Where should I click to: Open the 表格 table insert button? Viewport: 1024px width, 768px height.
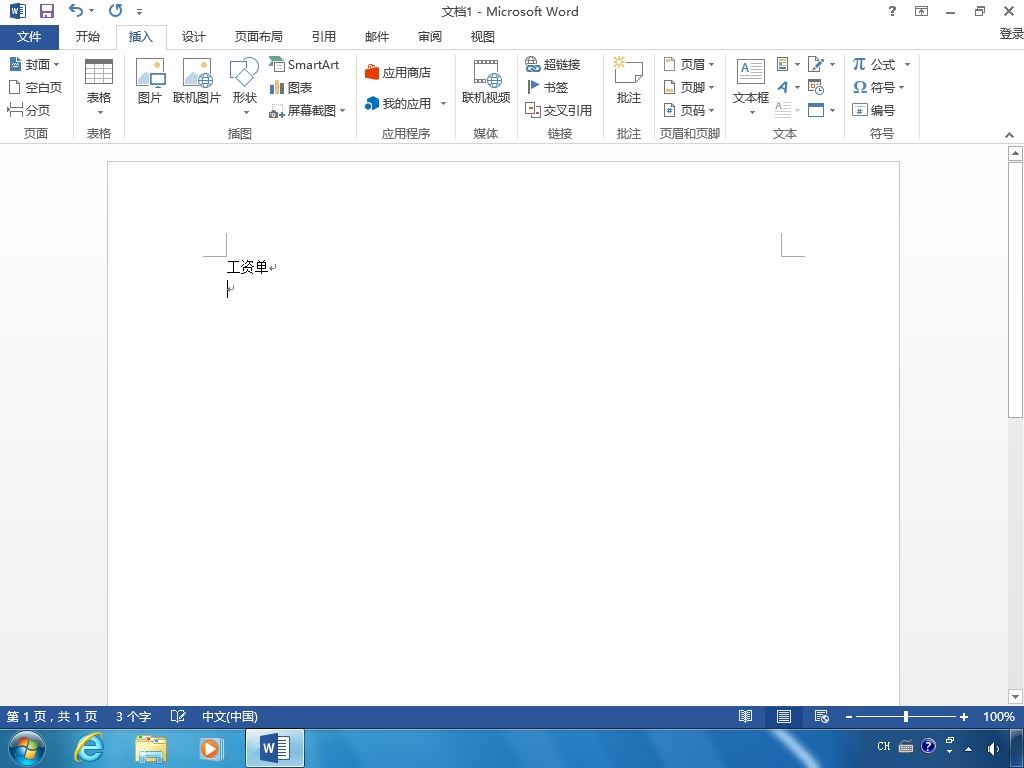point(99,88)
